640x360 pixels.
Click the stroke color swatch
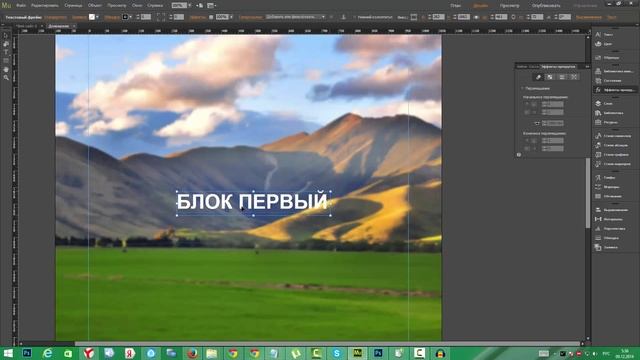coord(125,17)
